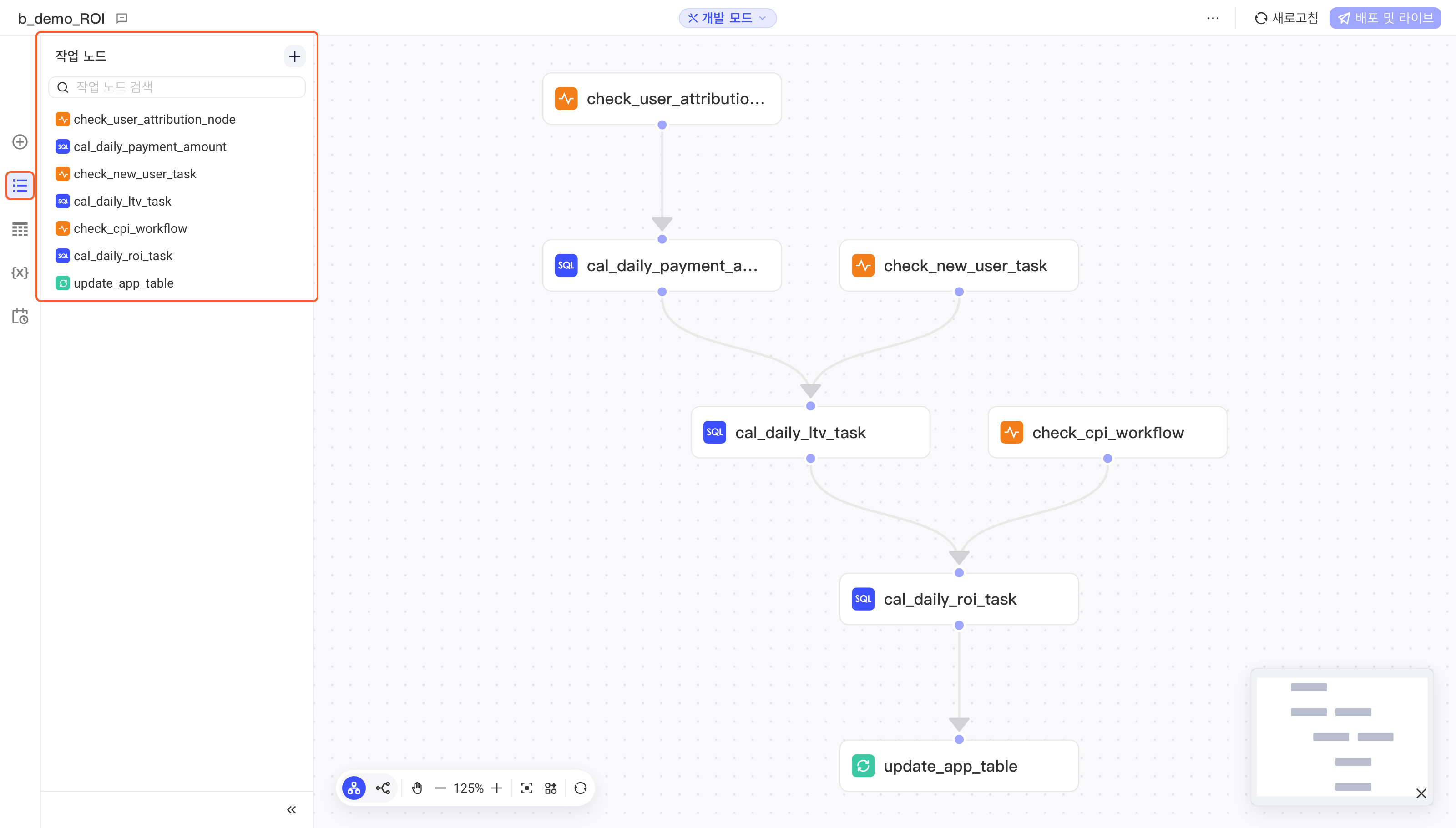The image size is (1456, 828).
Task: Open the task node list sidebar icon
Action: (x=20, y=186)
